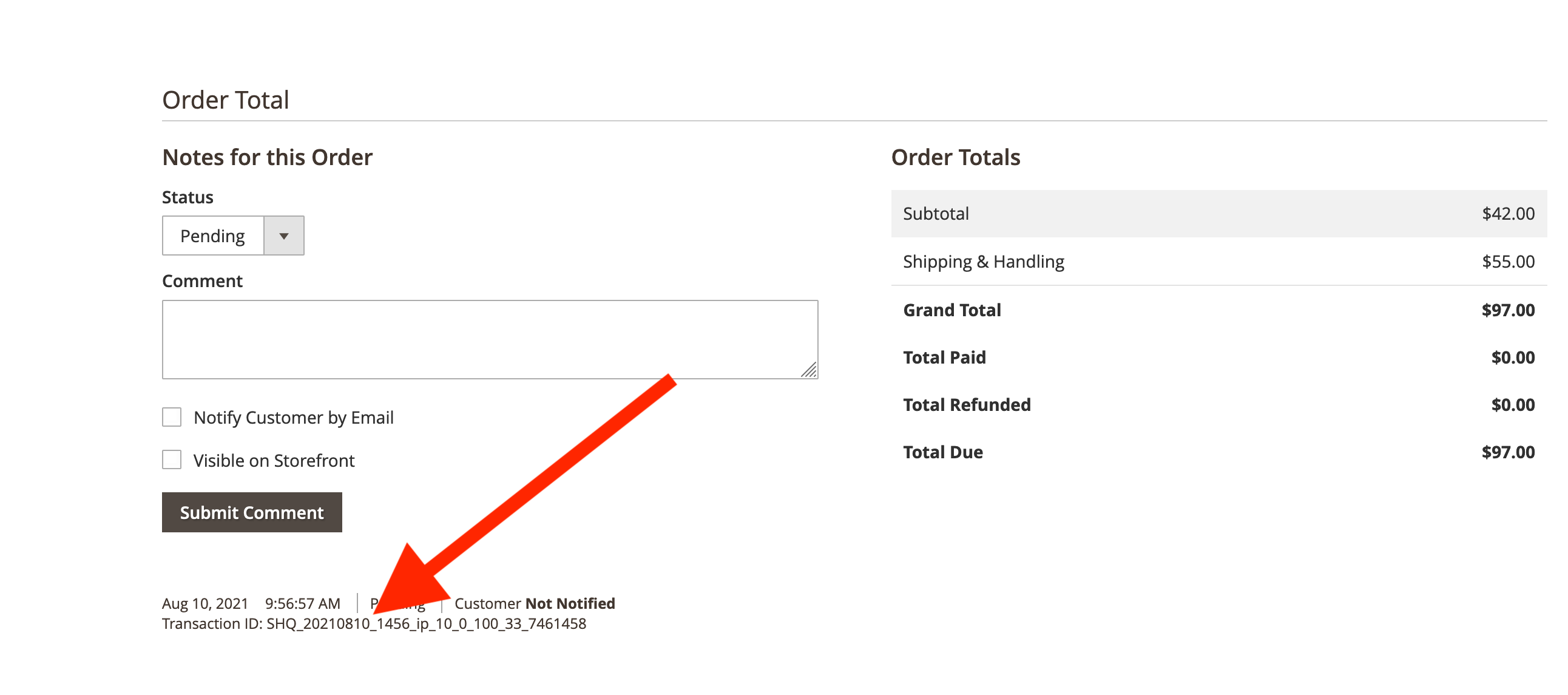Image resolution: width=1568 pixels, height=695 pixels.
Task: Click the comment box resize handle
Action: tap(809, 370)
